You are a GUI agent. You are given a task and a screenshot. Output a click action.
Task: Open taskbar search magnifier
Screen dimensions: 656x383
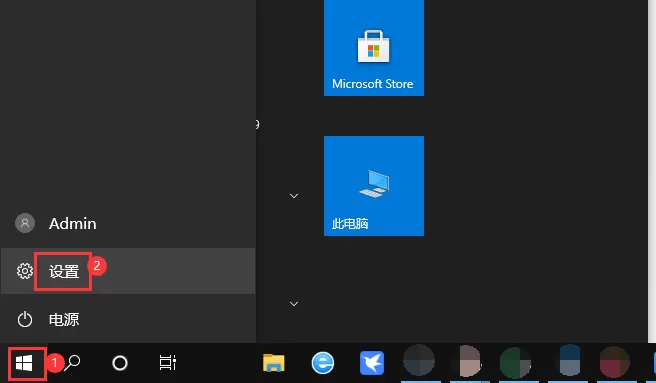tap(72, 362)
